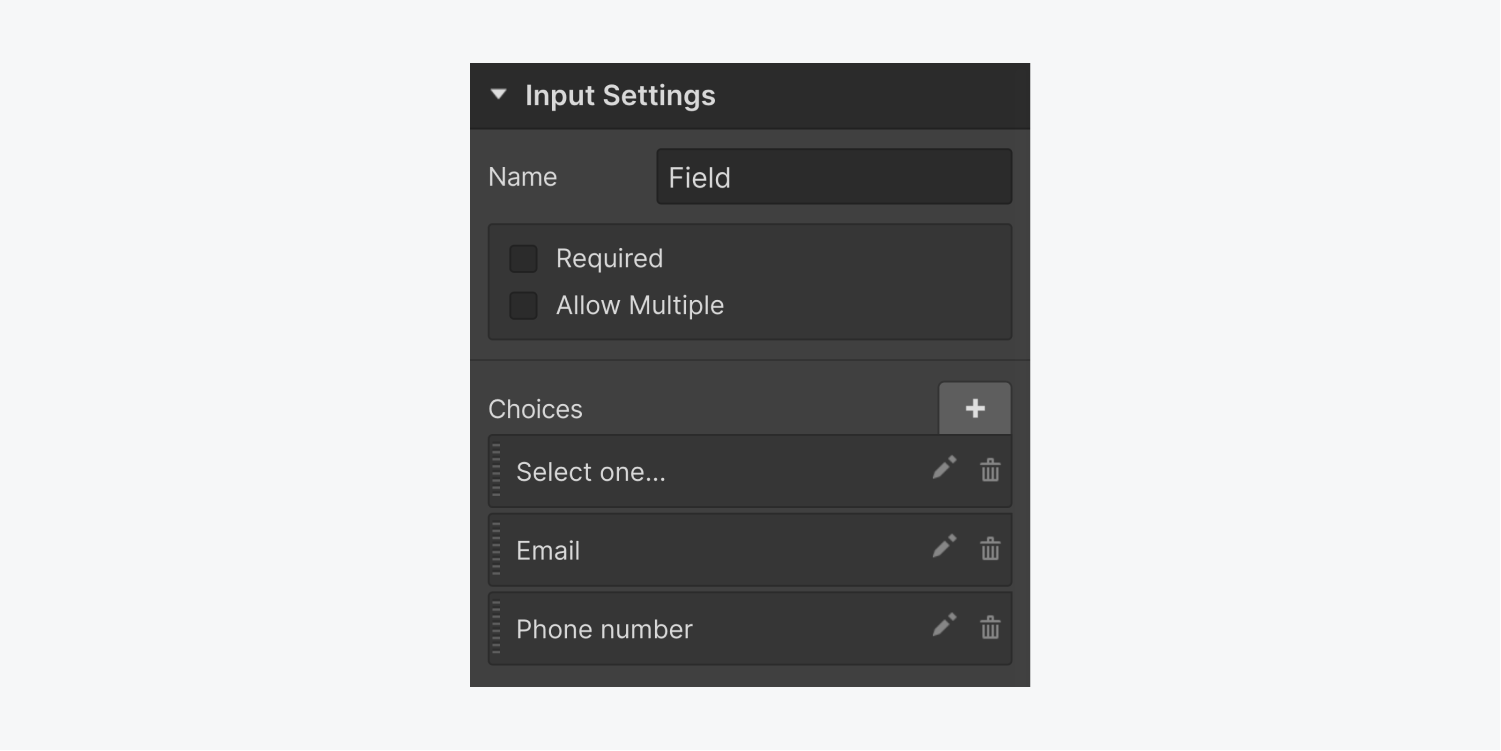Add a new choice using the plus icon

tap(974, 408)
